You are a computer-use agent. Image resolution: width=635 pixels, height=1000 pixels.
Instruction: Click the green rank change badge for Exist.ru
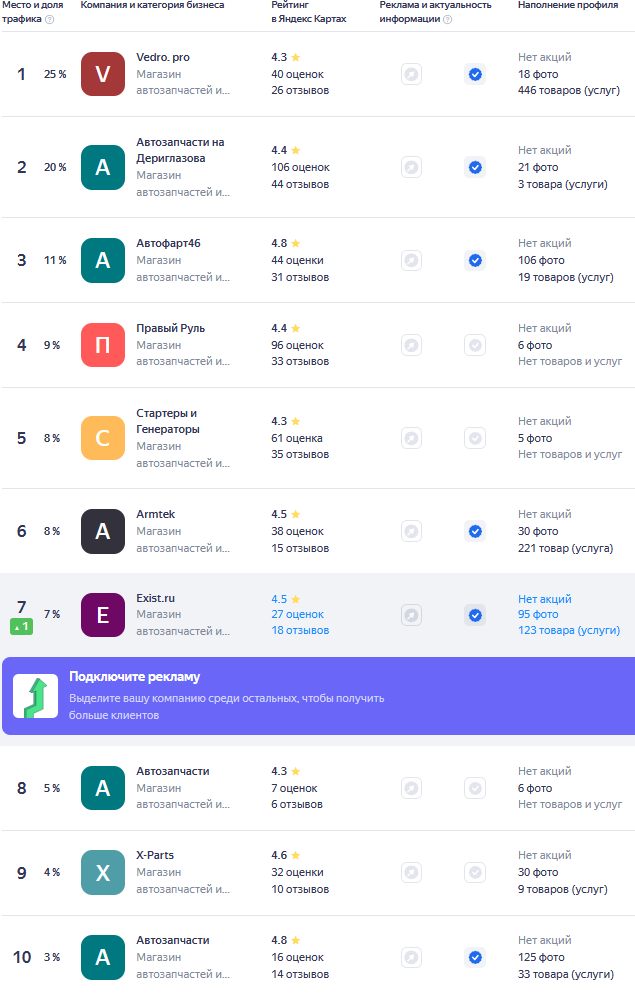[x=22, y=626]
